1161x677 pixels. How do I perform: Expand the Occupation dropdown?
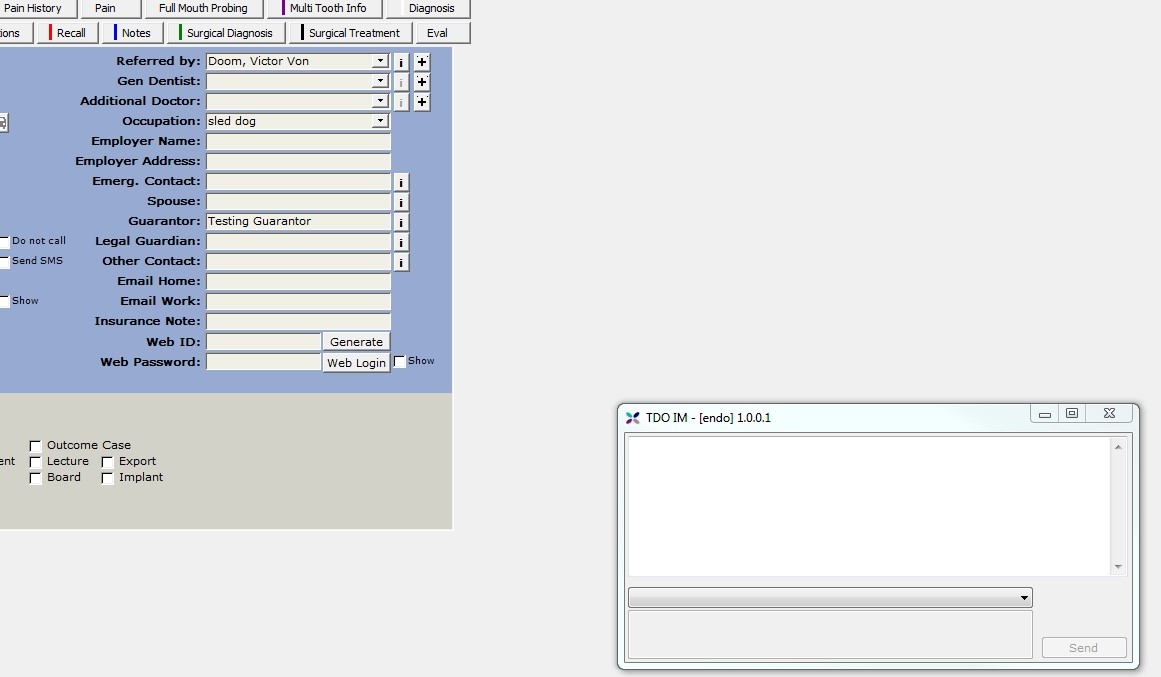click(380, 121)
